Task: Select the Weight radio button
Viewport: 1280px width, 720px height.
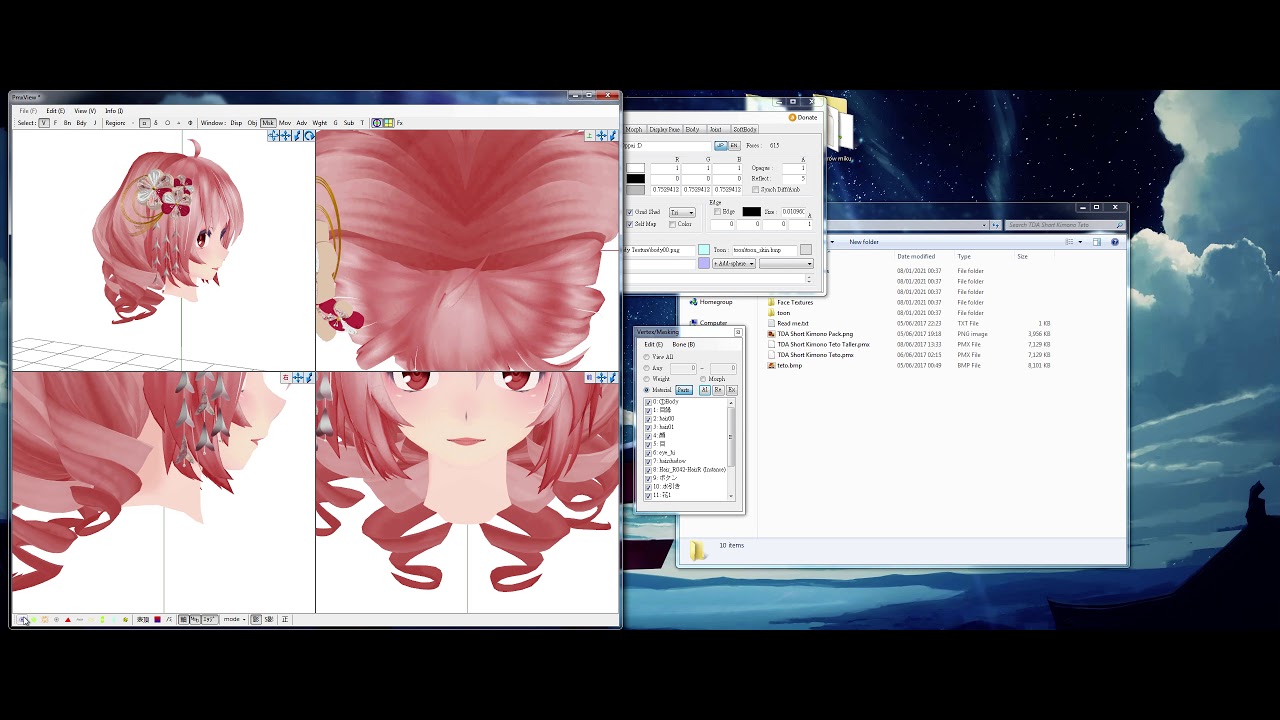Action: click(x=647, y=379)
